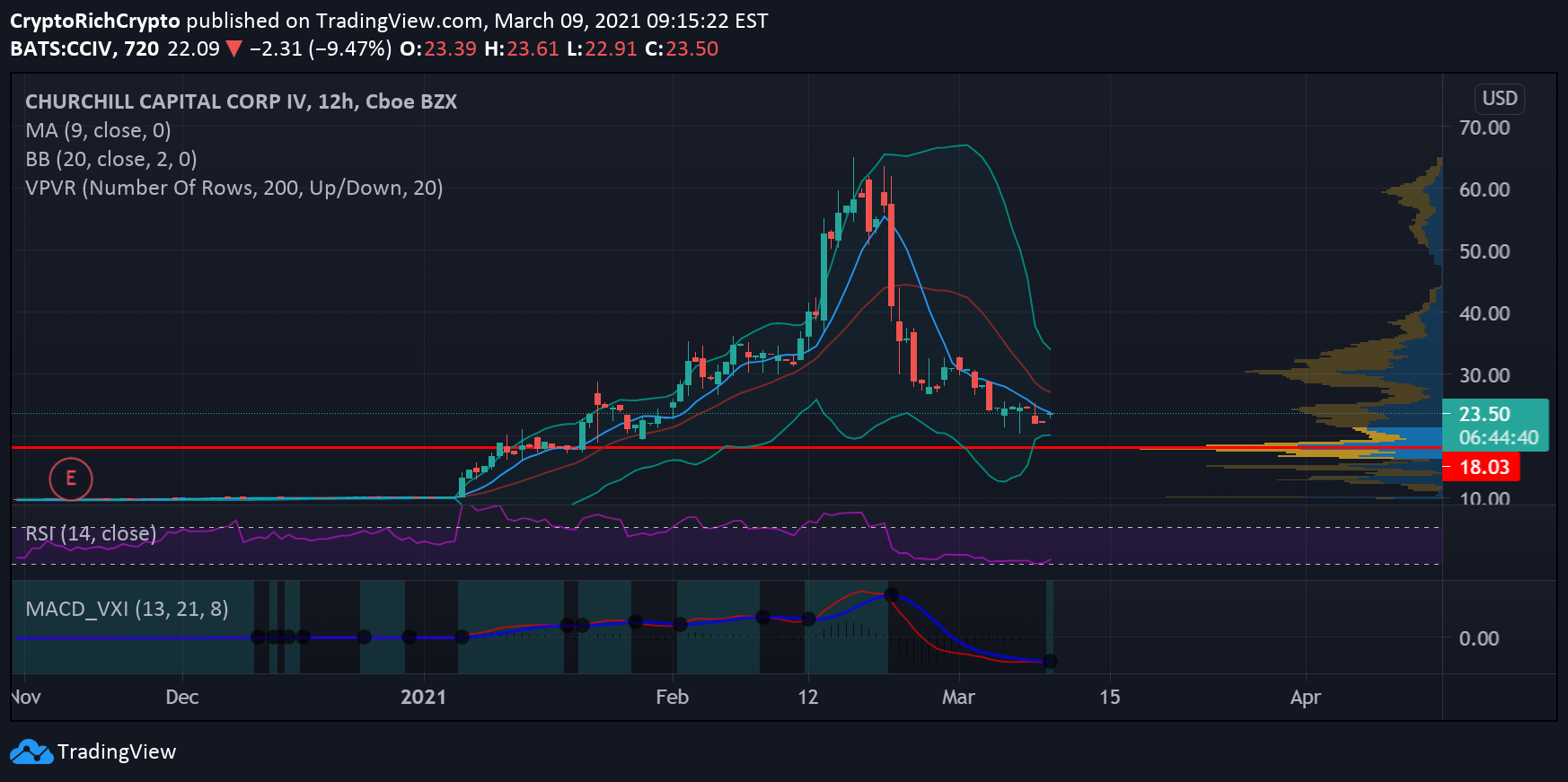The height and width of the screenshot is (782, 1568).
Task: Click the last MACD crossover dot at chart end
Action: coord(1051,661)
